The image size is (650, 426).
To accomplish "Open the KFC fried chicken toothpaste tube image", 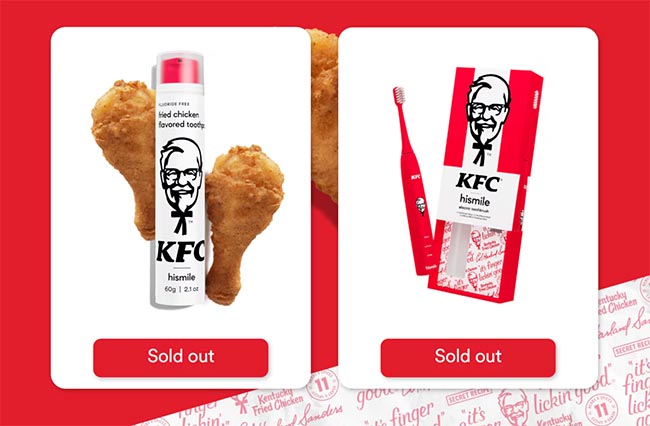I will (x=181, y=179).
